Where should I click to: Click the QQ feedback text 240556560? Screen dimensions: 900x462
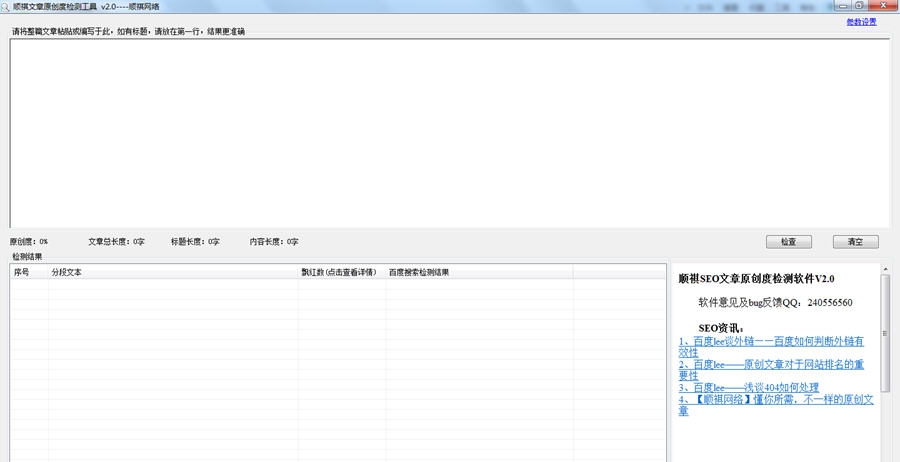click(829, 302)
